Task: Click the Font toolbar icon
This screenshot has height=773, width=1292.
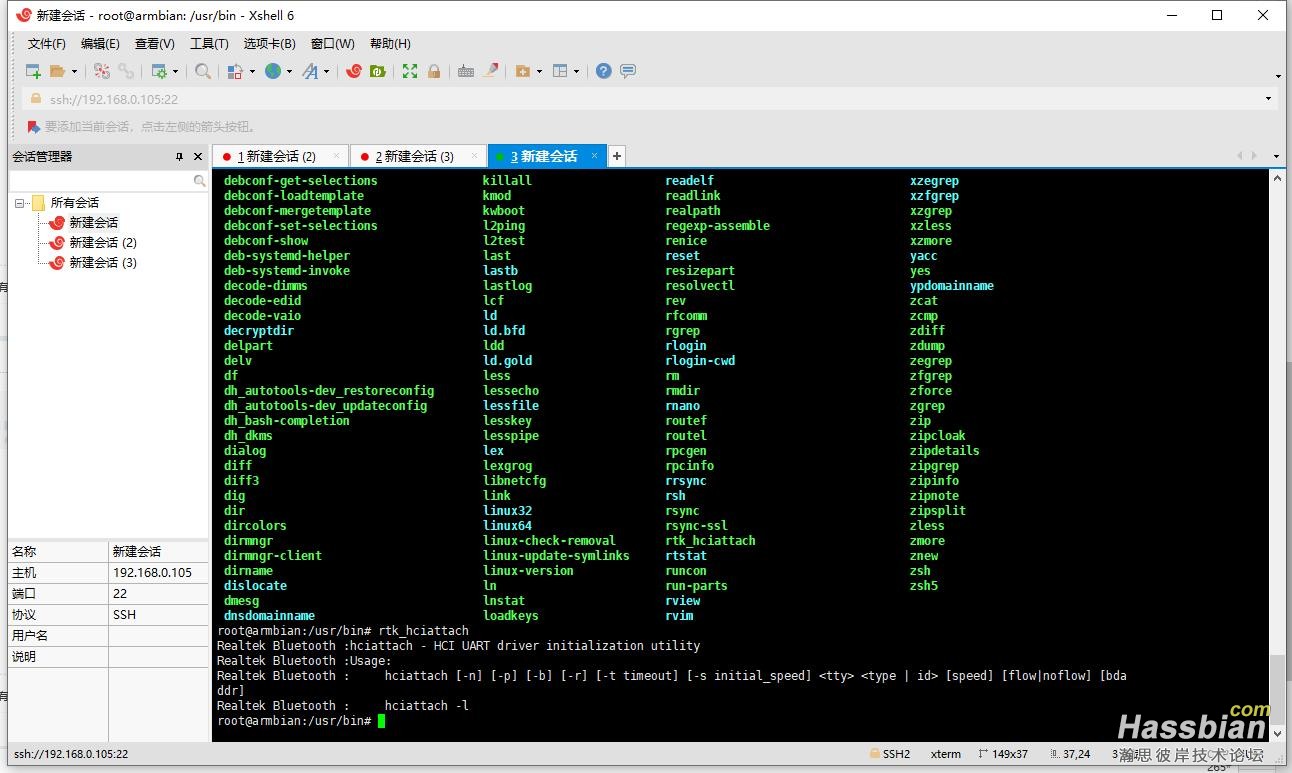Action: click(310, 71)
